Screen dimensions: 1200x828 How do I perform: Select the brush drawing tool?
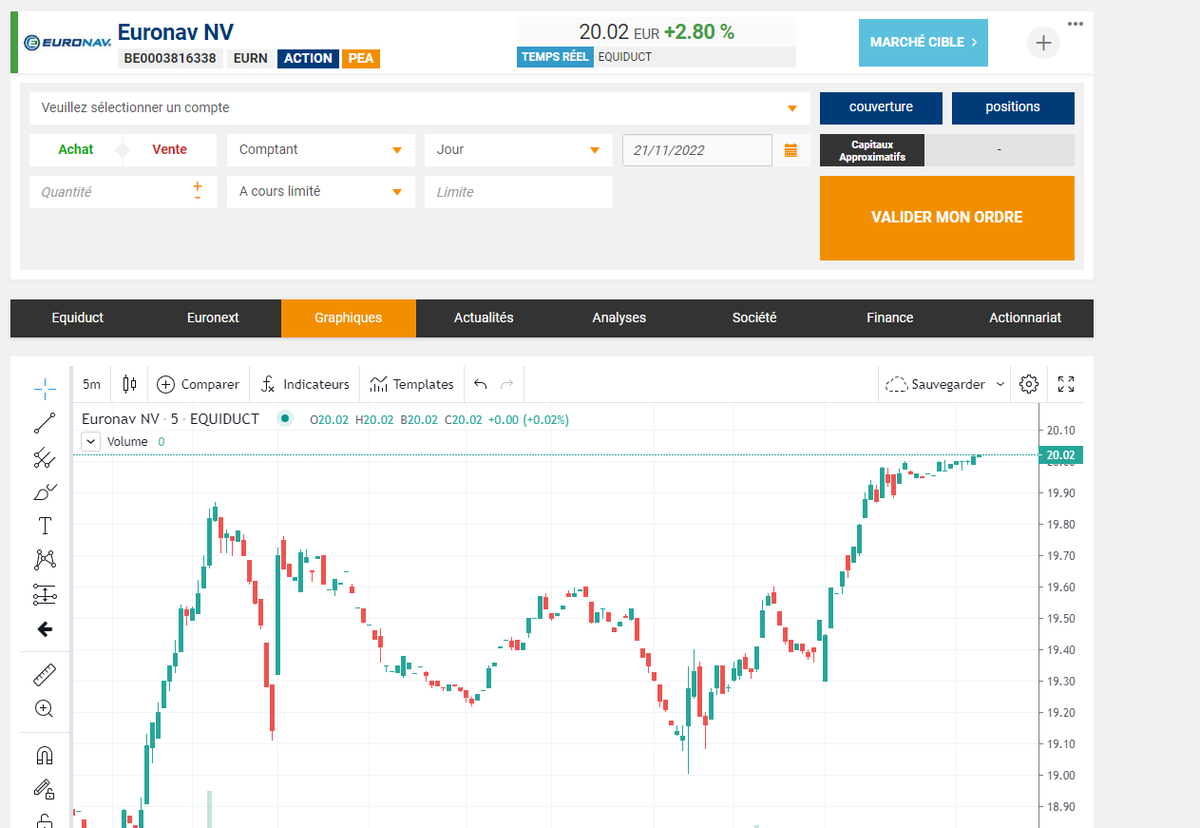(44, 492)
